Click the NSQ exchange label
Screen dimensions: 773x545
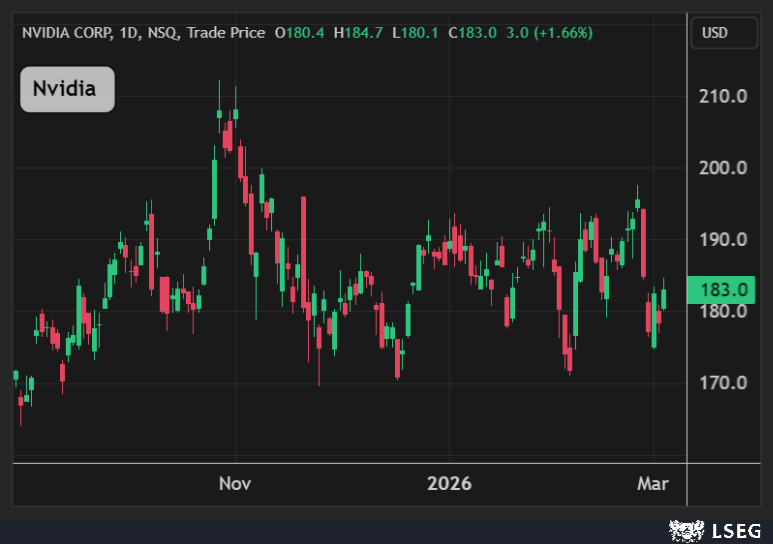click(x=164, y=33)
